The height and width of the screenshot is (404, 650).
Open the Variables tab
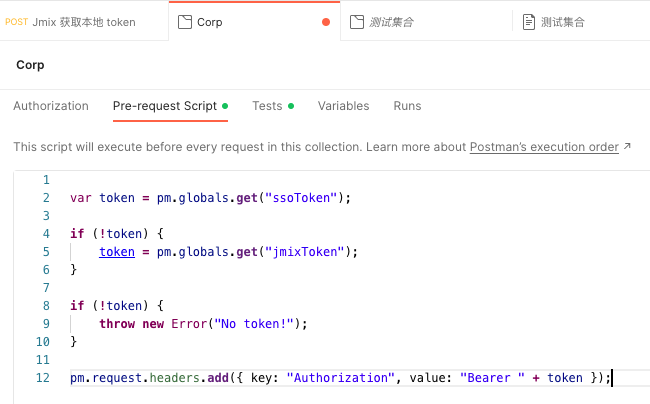coord(343,106)
